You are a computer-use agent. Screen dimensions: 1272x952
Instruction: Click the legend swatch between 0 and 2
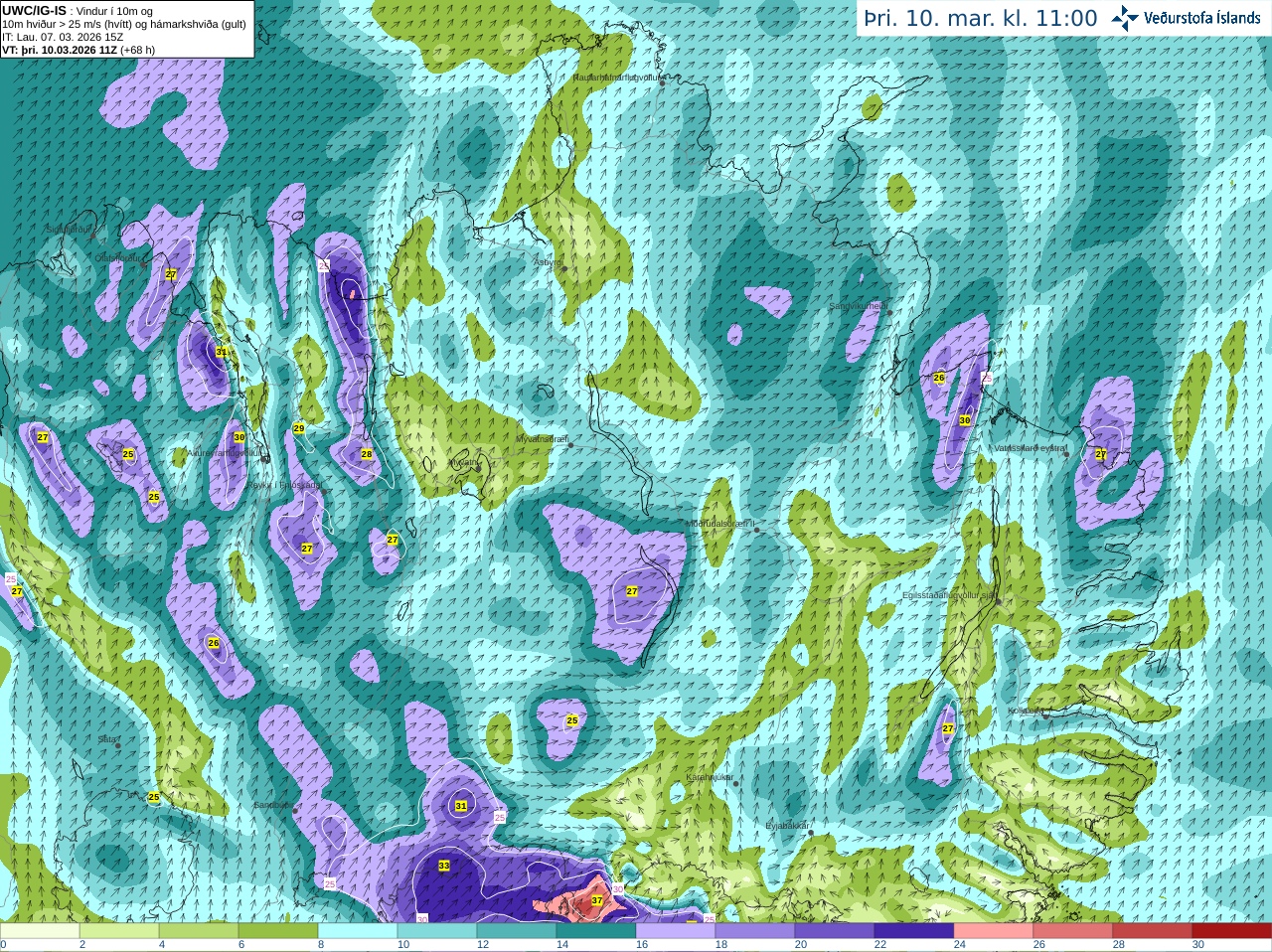40,931
